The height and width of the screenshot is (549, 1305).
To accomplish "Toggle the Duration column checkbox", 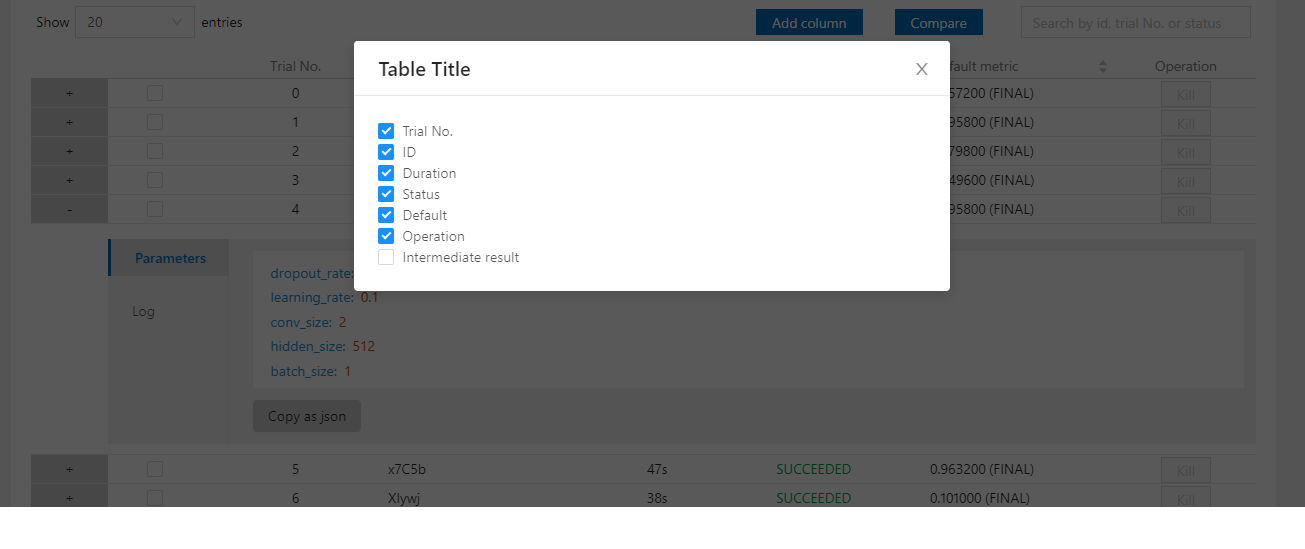I will click(386, 173).
